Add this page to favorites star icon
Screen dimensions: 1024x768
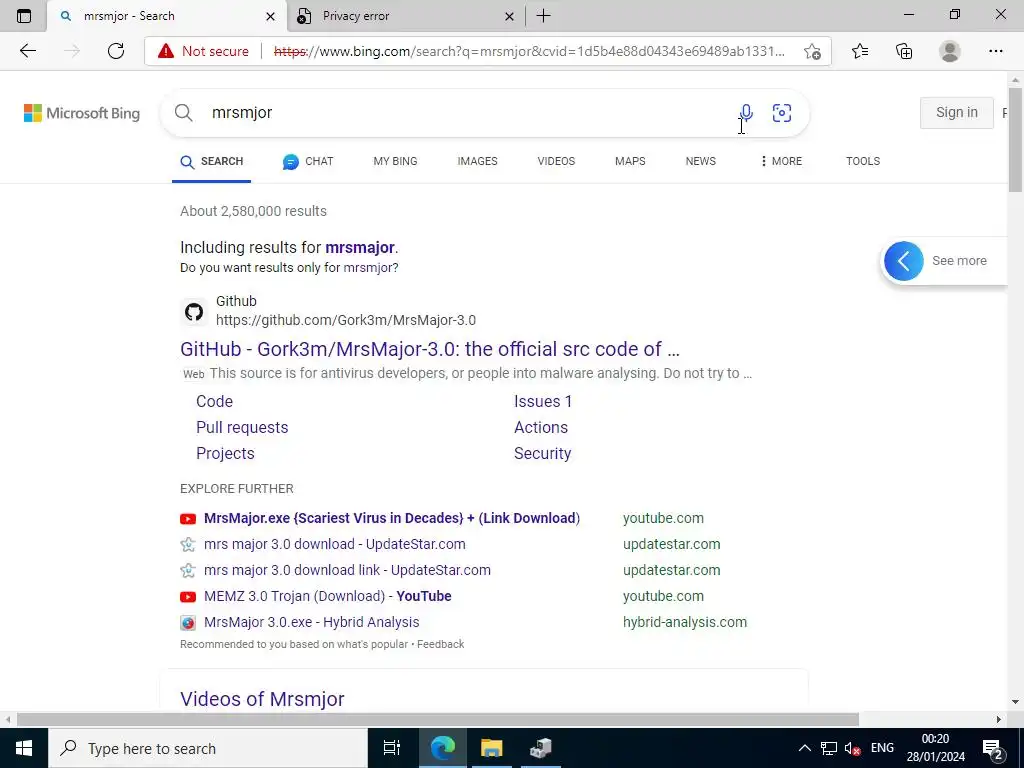[x=812, y=51]
